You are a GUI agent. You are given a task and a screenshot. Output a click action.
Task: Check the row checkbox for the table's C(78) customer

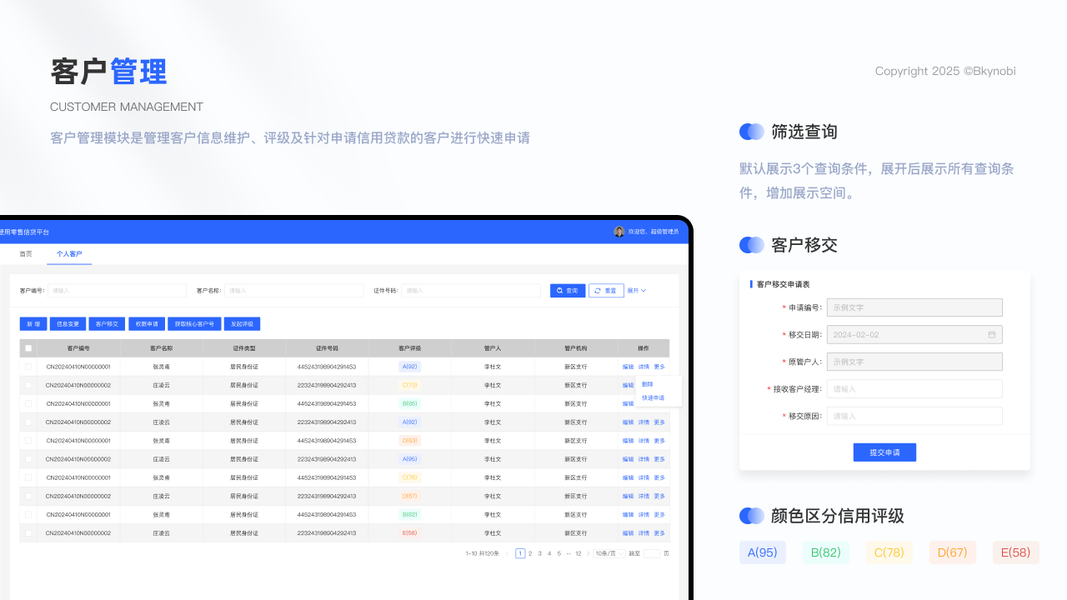[x=29, y=478]
